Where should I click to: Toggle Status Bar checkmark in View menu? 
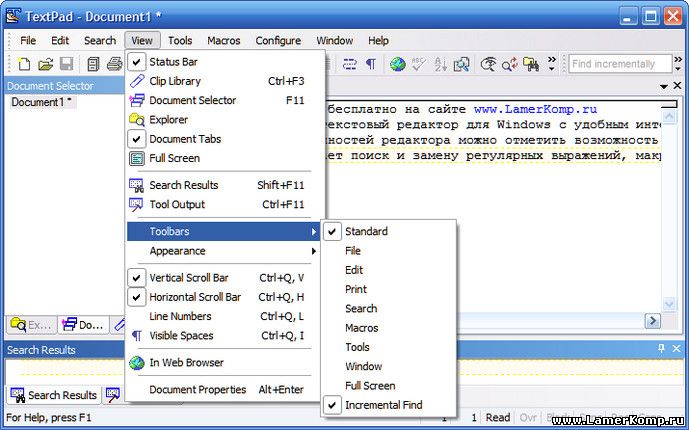(x=173, y=62)
